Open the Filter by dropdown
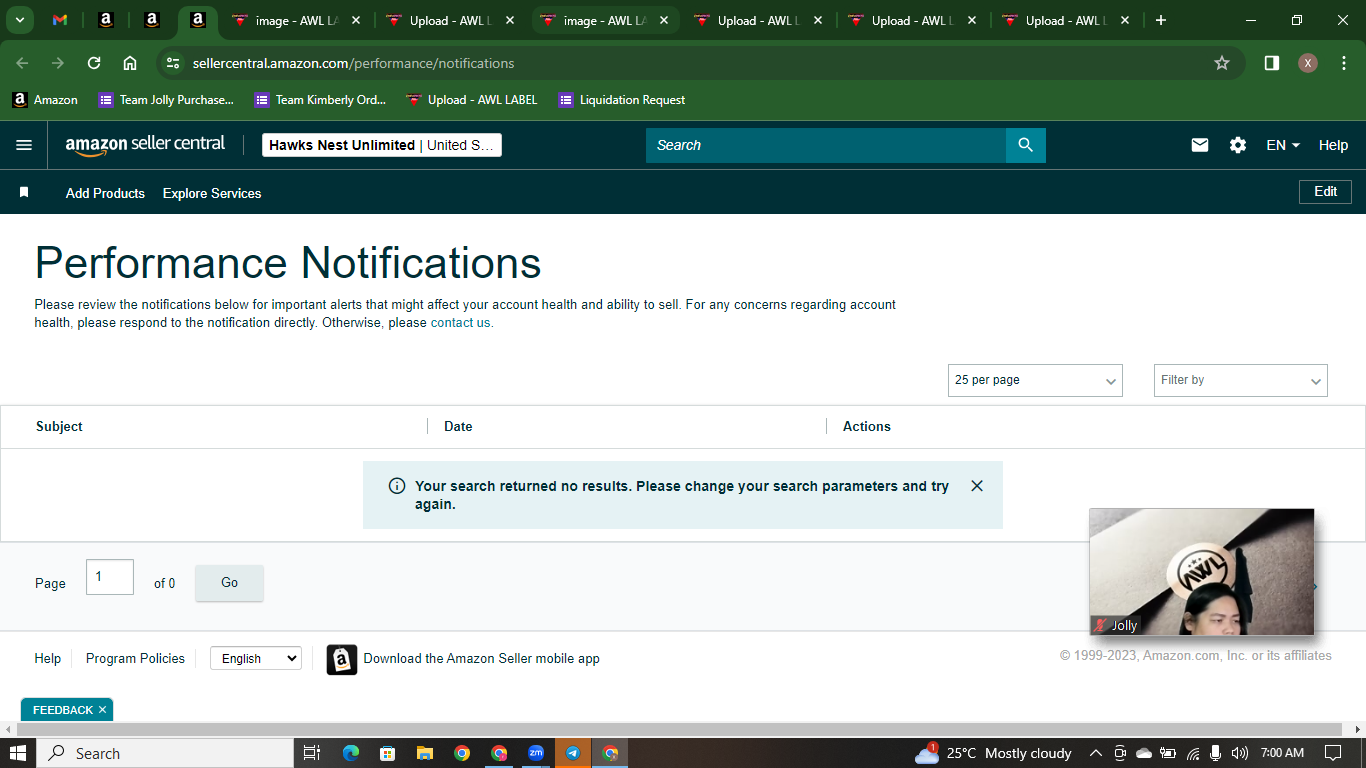Viewport: 1366px width, 768px height. pos(1241,380)
